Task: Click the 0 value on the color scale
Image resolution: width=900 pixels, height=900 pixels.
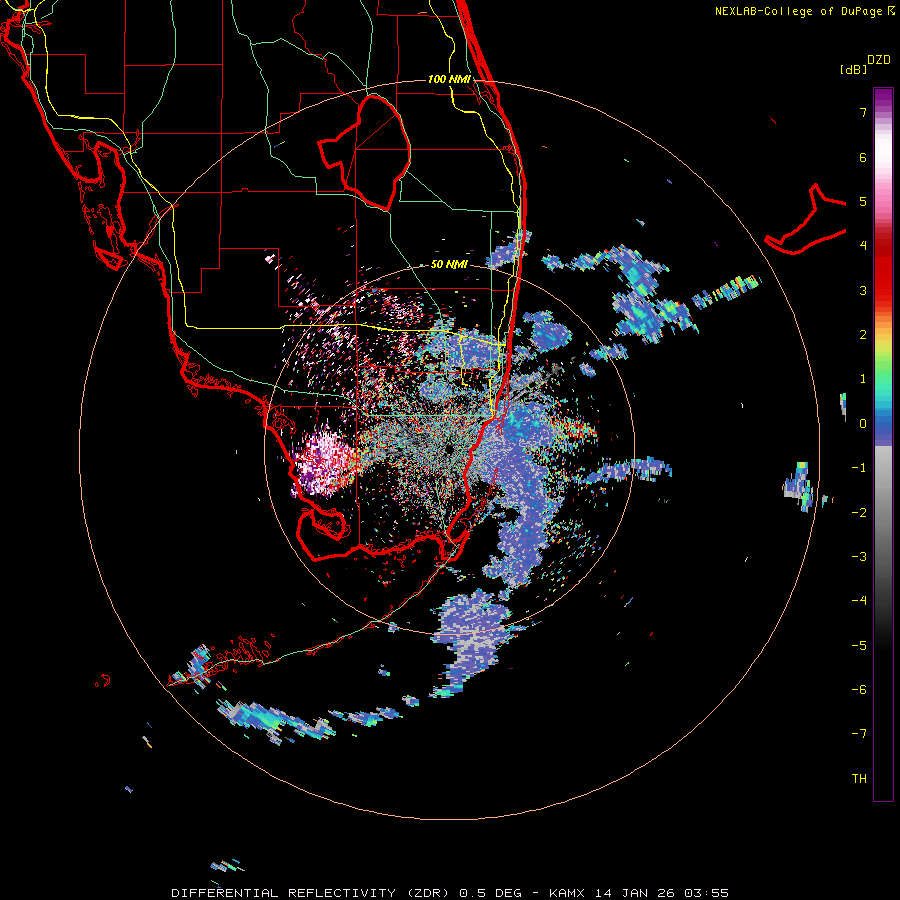Action: [x=863, y=424]
